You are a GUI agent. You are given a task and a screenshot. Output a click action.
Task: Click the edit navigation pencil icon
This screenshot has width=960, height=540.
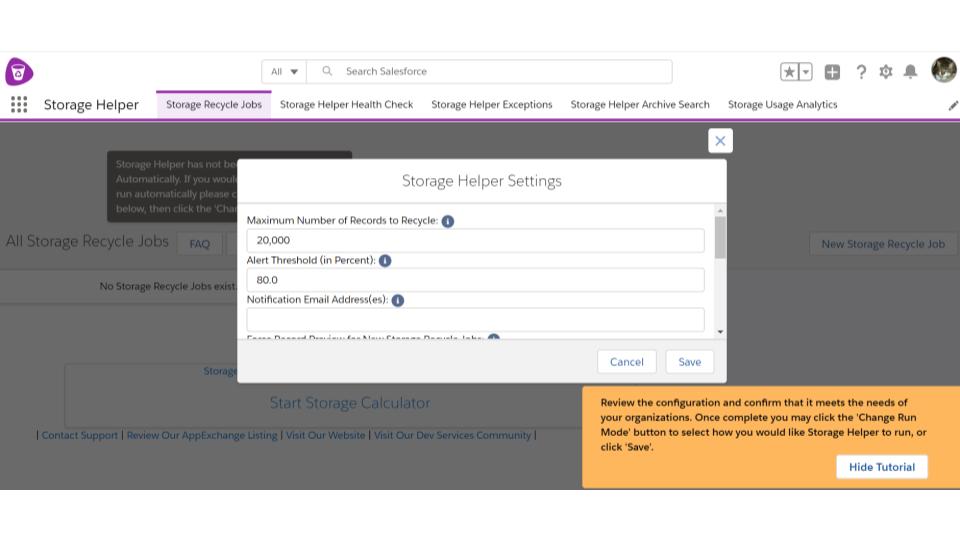[x=953, y=105]
